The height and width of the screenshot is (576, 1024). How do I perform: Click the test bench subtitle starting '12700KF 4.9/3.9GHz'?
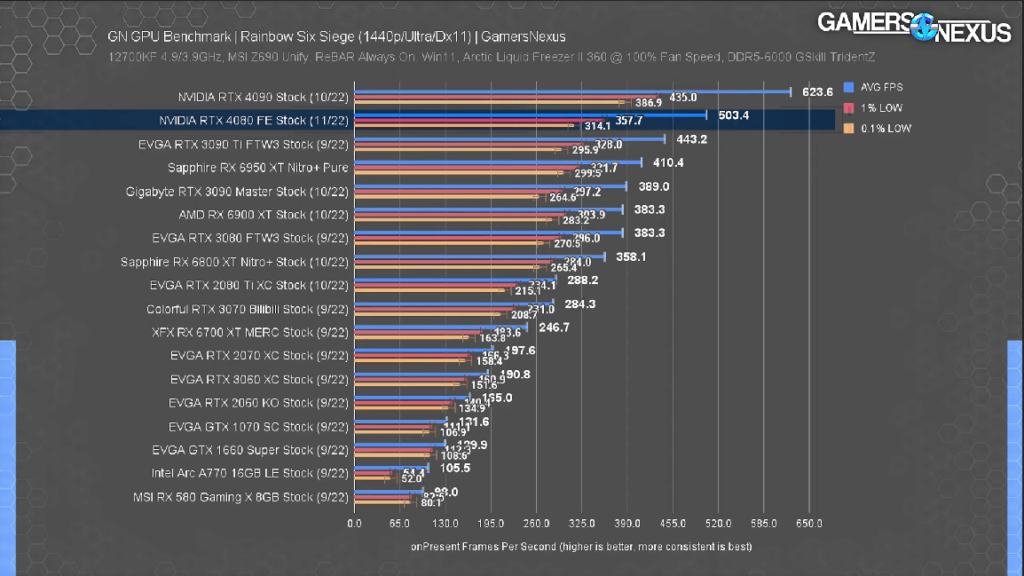coord(491,57)
